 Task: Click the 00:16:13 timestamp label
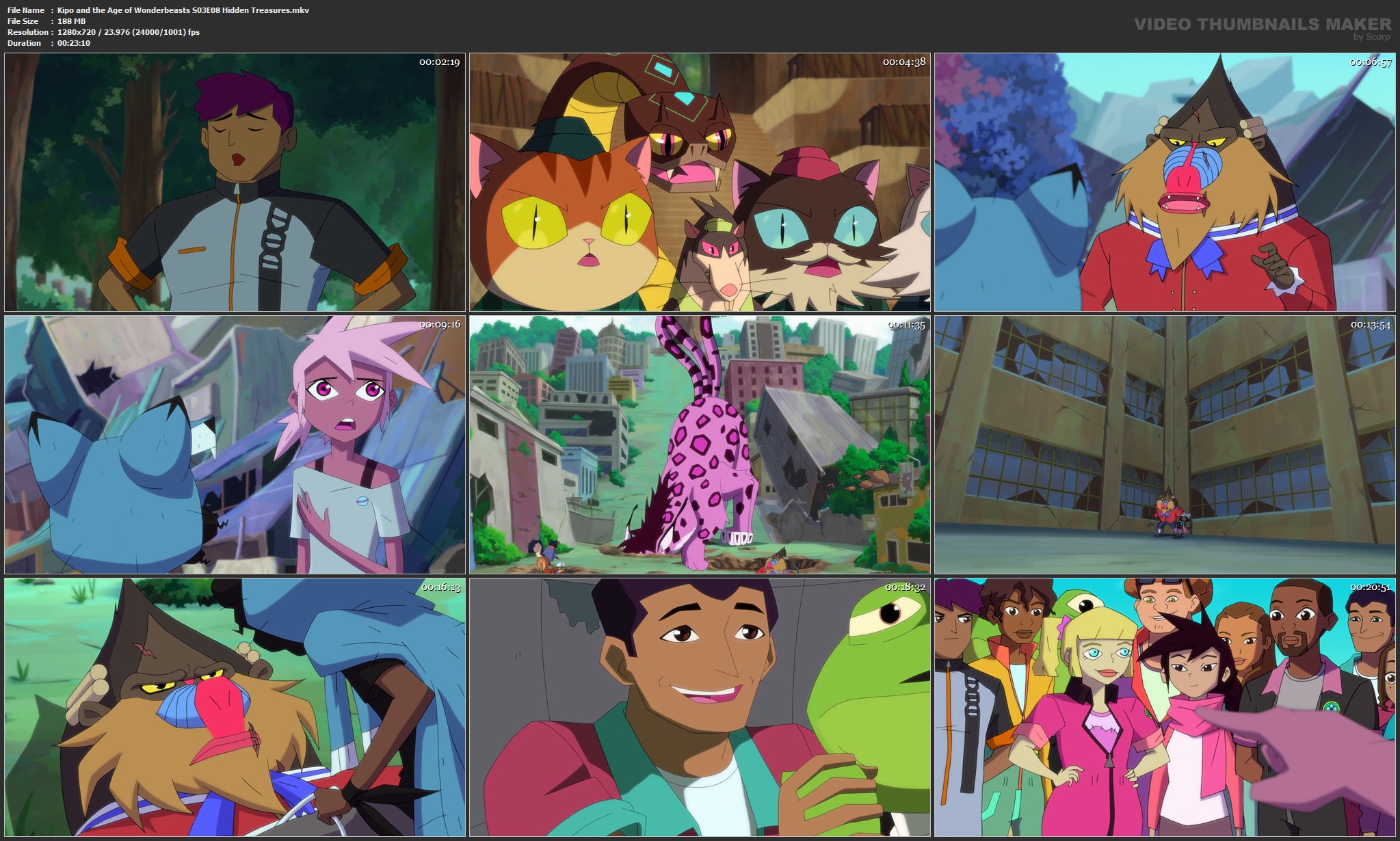coord(440,587)
